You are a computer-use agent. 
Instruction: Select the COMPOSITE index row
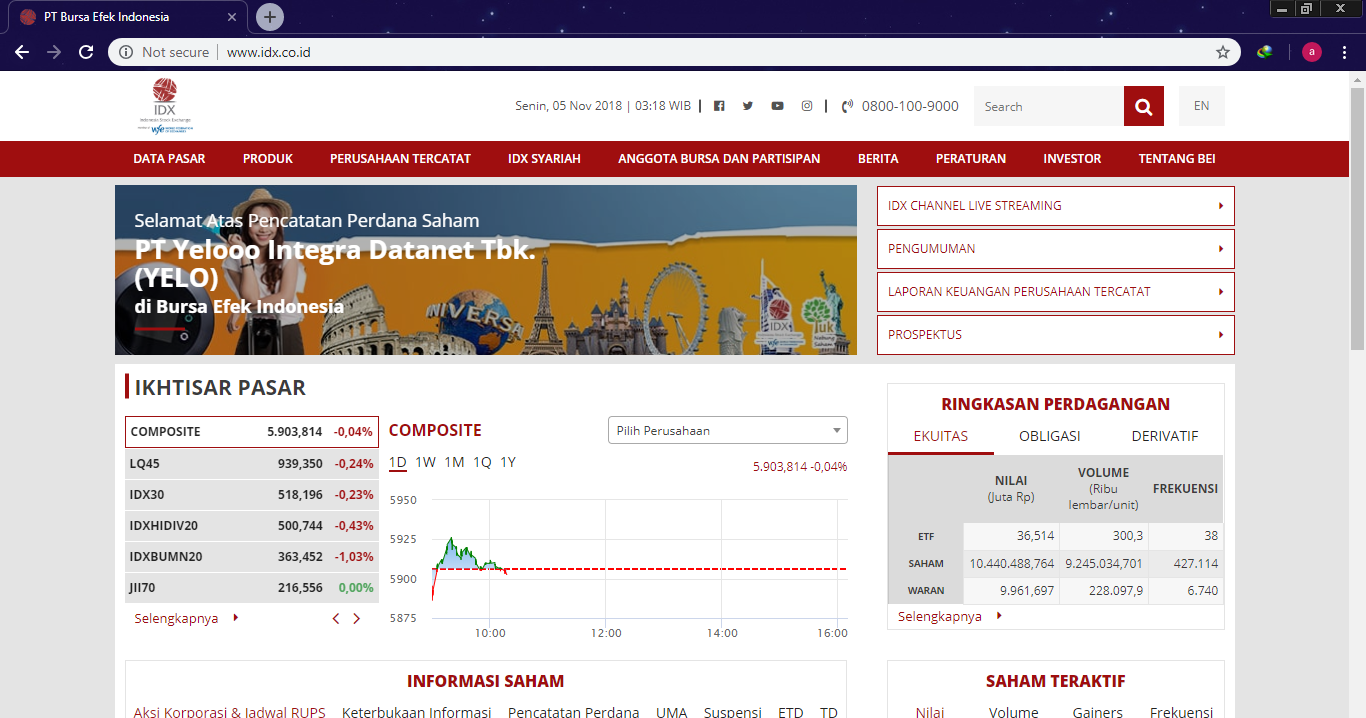tap(252, 432)
